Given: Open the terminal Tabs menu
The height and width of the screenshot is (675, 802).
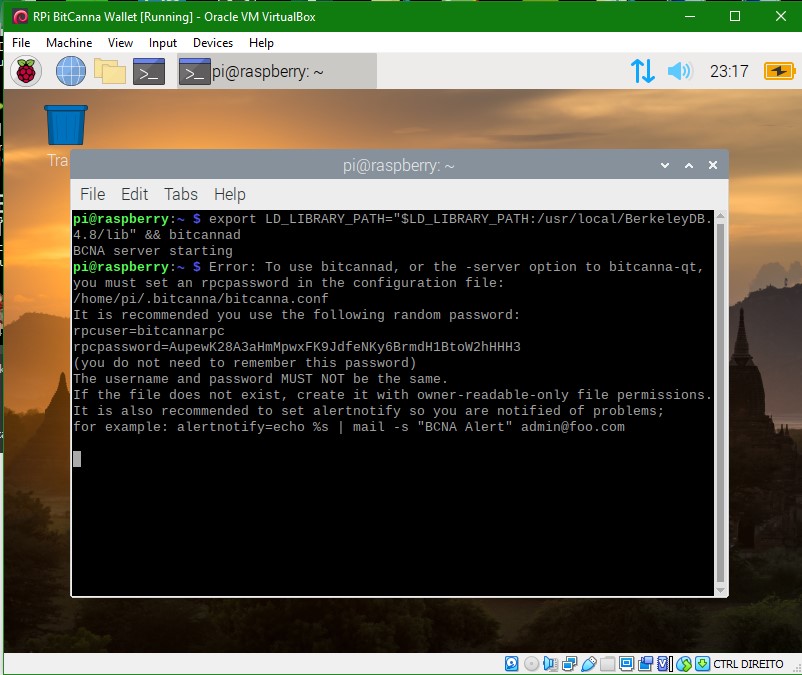Looking at the screenshot, I should (x=181, y=194).
